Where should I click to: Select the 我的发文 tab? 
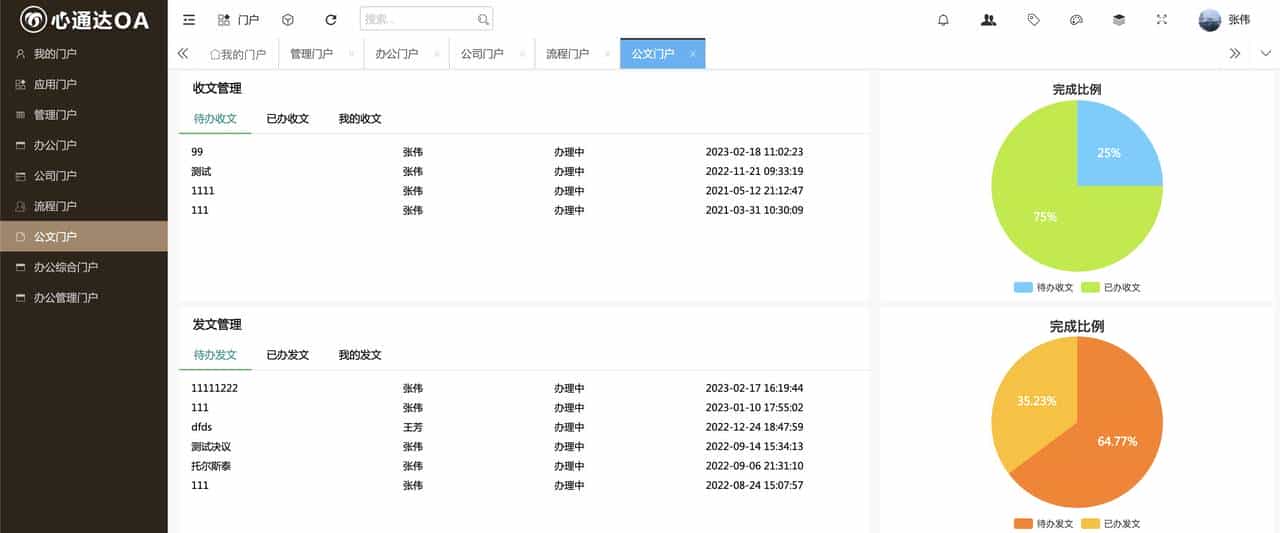[x=359, y=355]
